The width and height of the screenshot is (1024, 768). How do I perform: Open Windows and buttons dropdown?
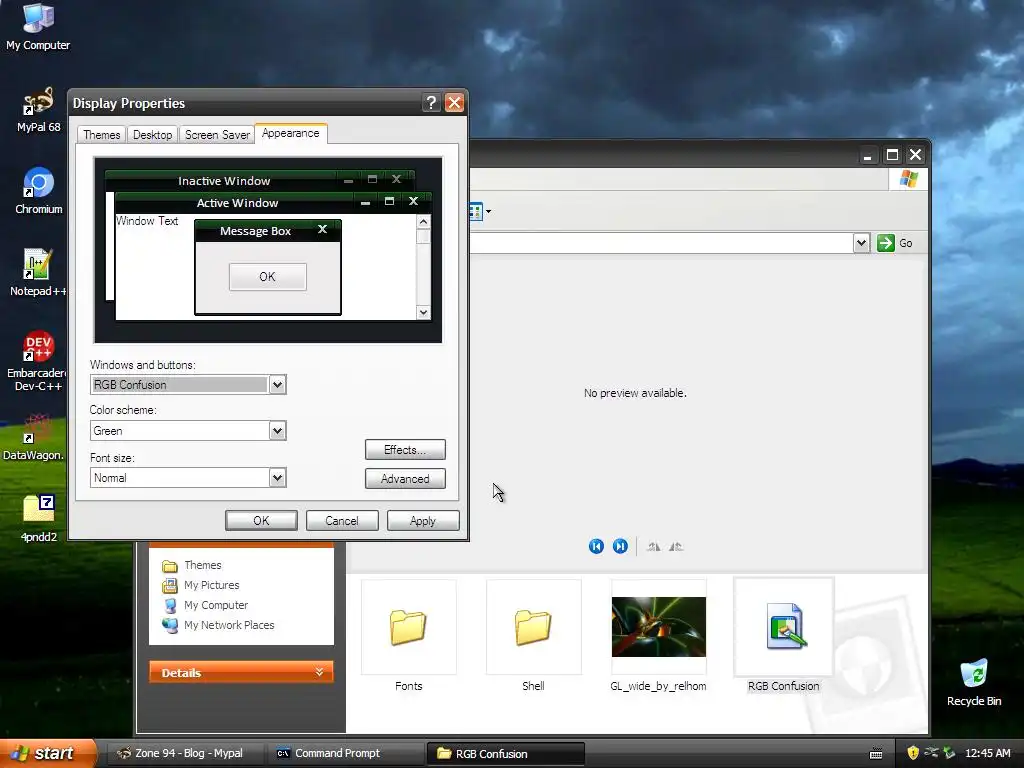[x=278, y=385]
